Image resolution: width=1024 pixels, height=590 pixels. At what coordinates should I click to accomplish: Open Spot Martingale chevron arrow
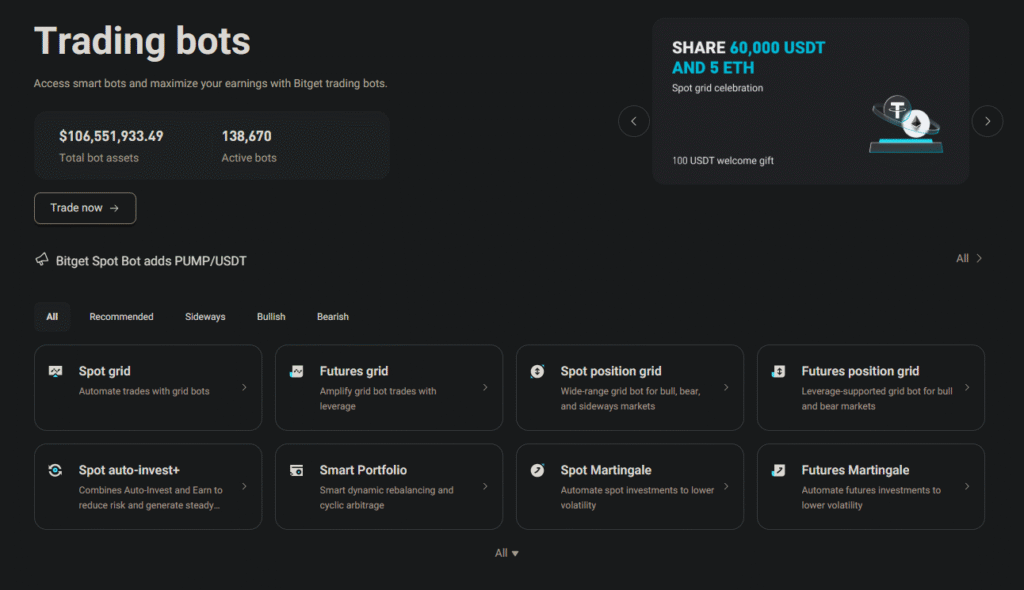(726, 486)
